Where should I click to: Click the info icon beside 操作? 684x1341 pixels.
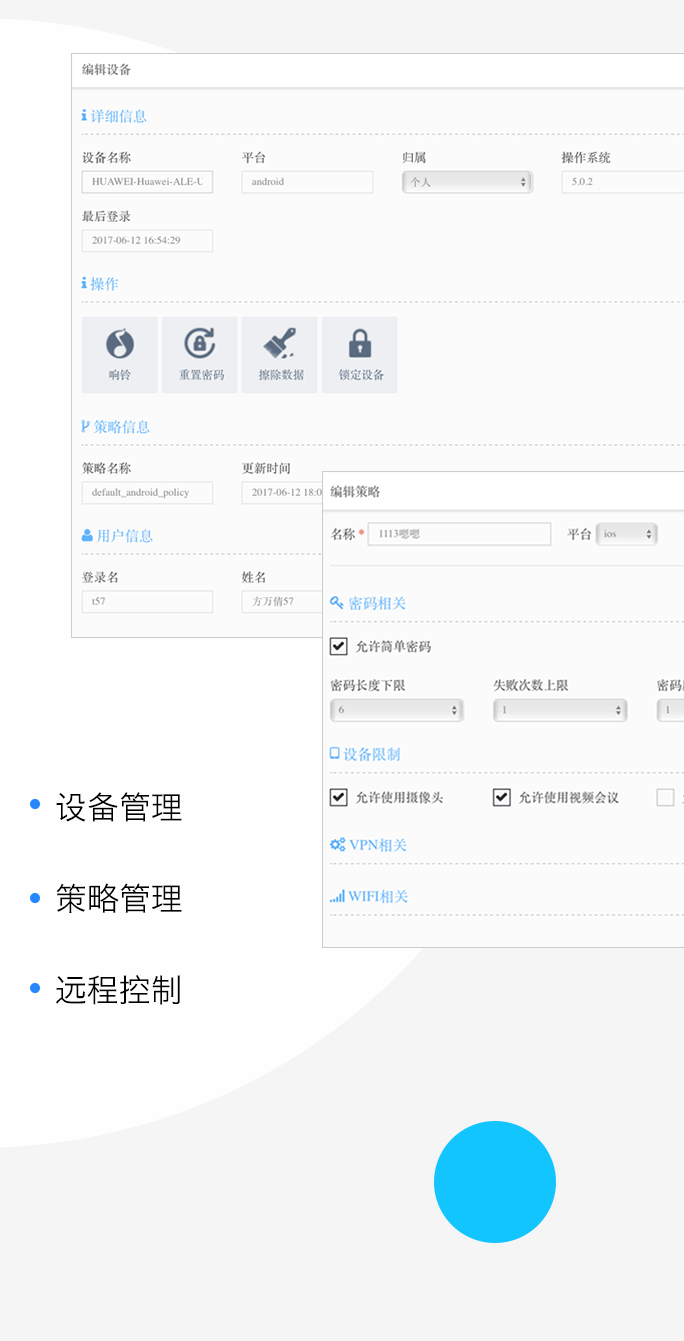84,284
